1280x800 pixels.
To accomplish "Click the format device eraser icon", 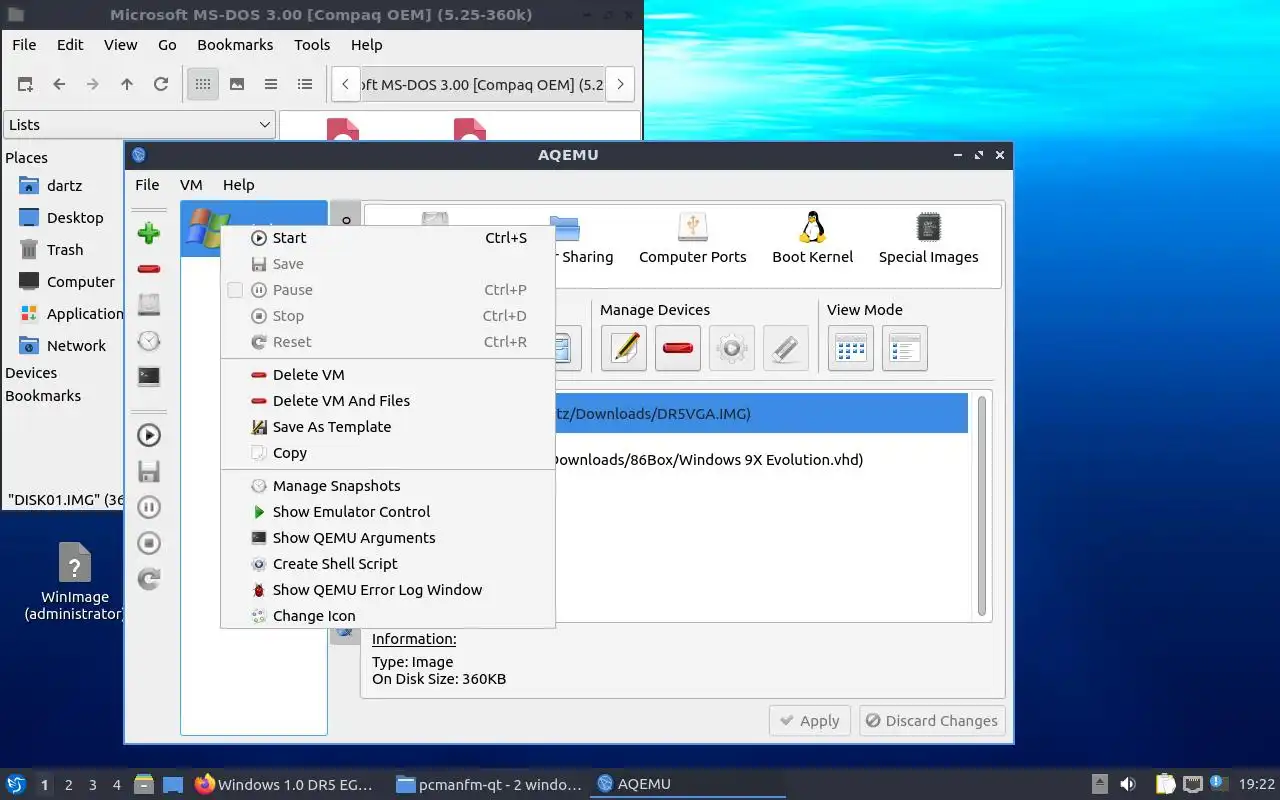I will pyautogui.click(x=786, y=348).
